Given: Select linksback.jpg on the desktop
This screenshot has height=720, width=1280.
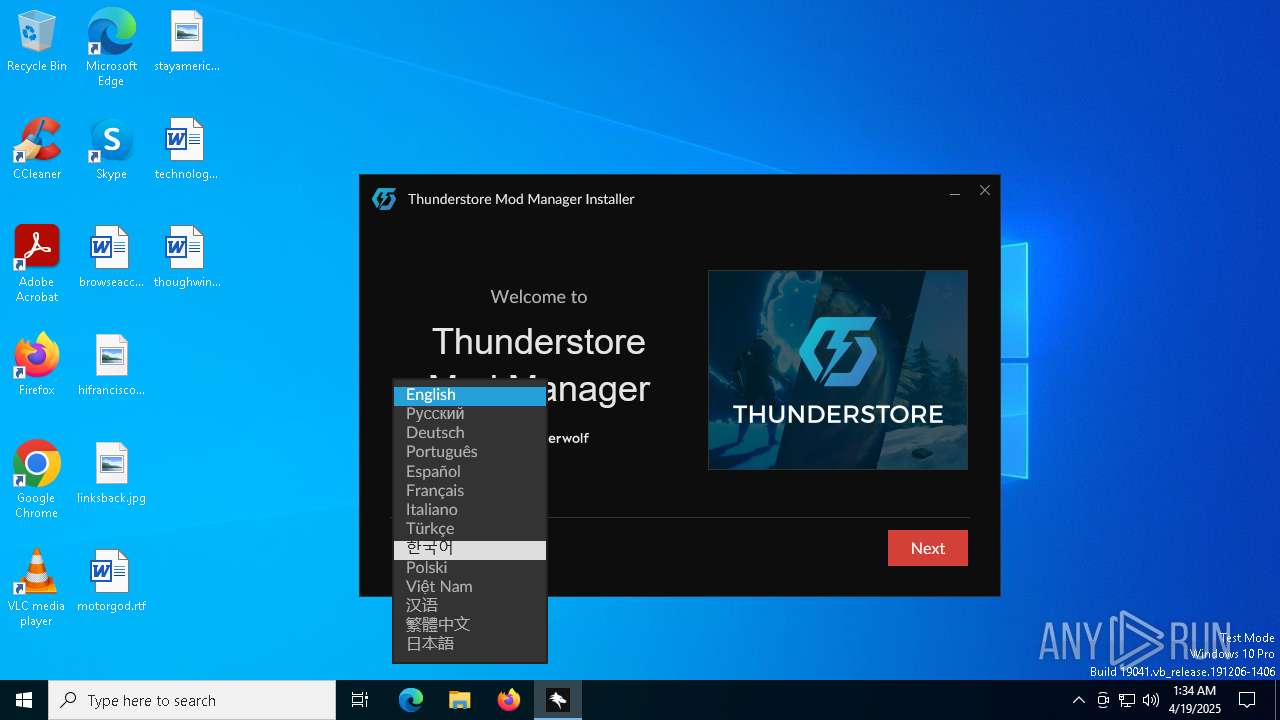Looking at the screenshot, I should (111, 474).
